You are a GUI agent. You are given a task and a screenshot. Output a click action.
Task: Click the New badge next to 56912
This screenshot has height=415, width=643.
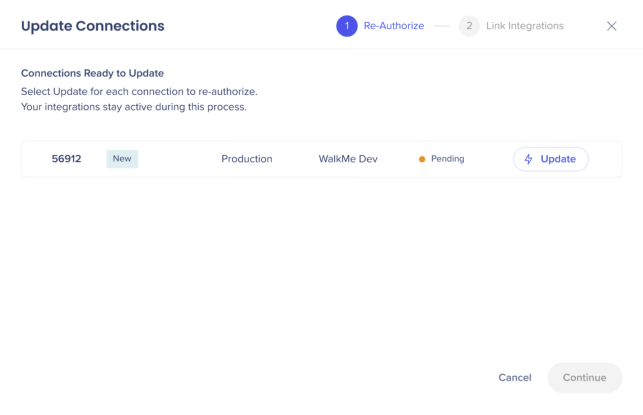pos(122,159)
